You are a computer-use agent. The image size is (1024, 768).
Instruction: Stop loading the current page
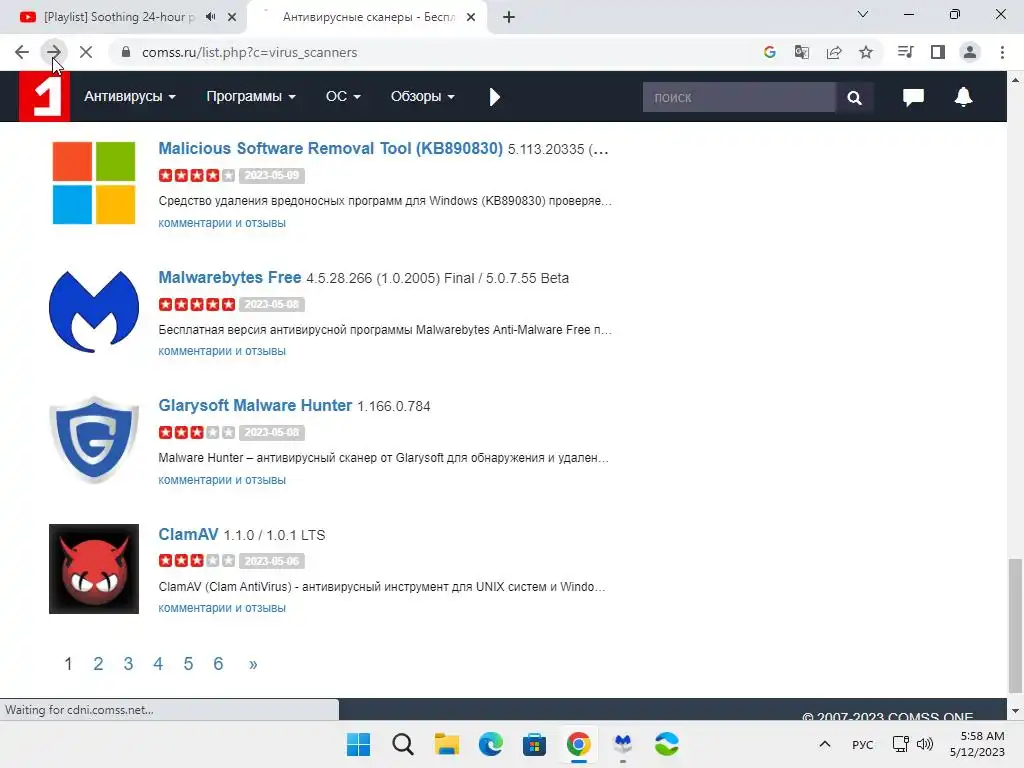(86, 52)
